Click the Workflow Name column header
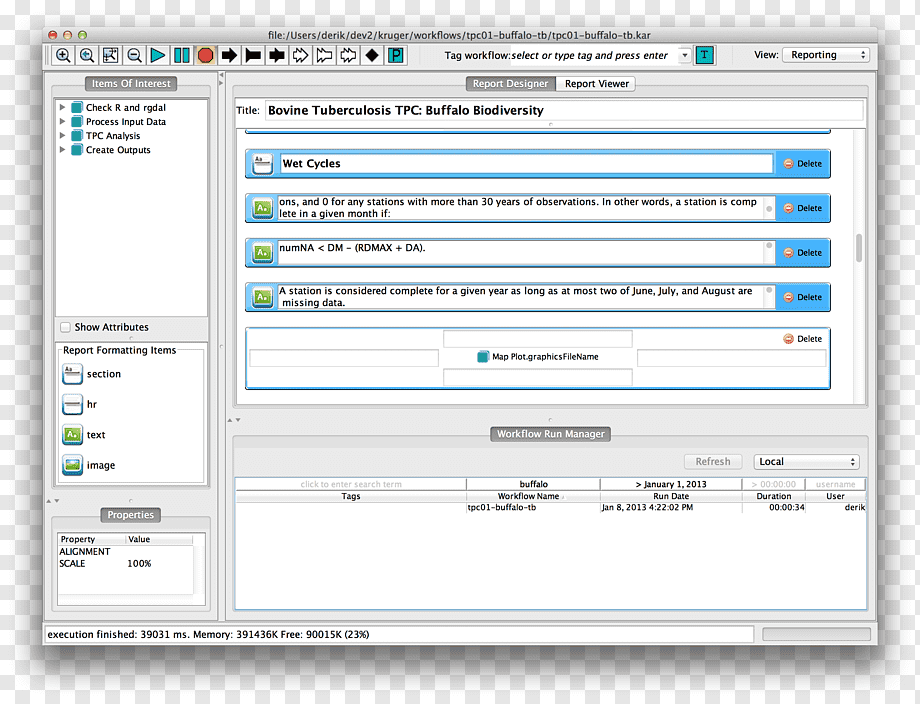Image resolution: width=920 pixels, height=704 pixels. (x=533, y=496)
